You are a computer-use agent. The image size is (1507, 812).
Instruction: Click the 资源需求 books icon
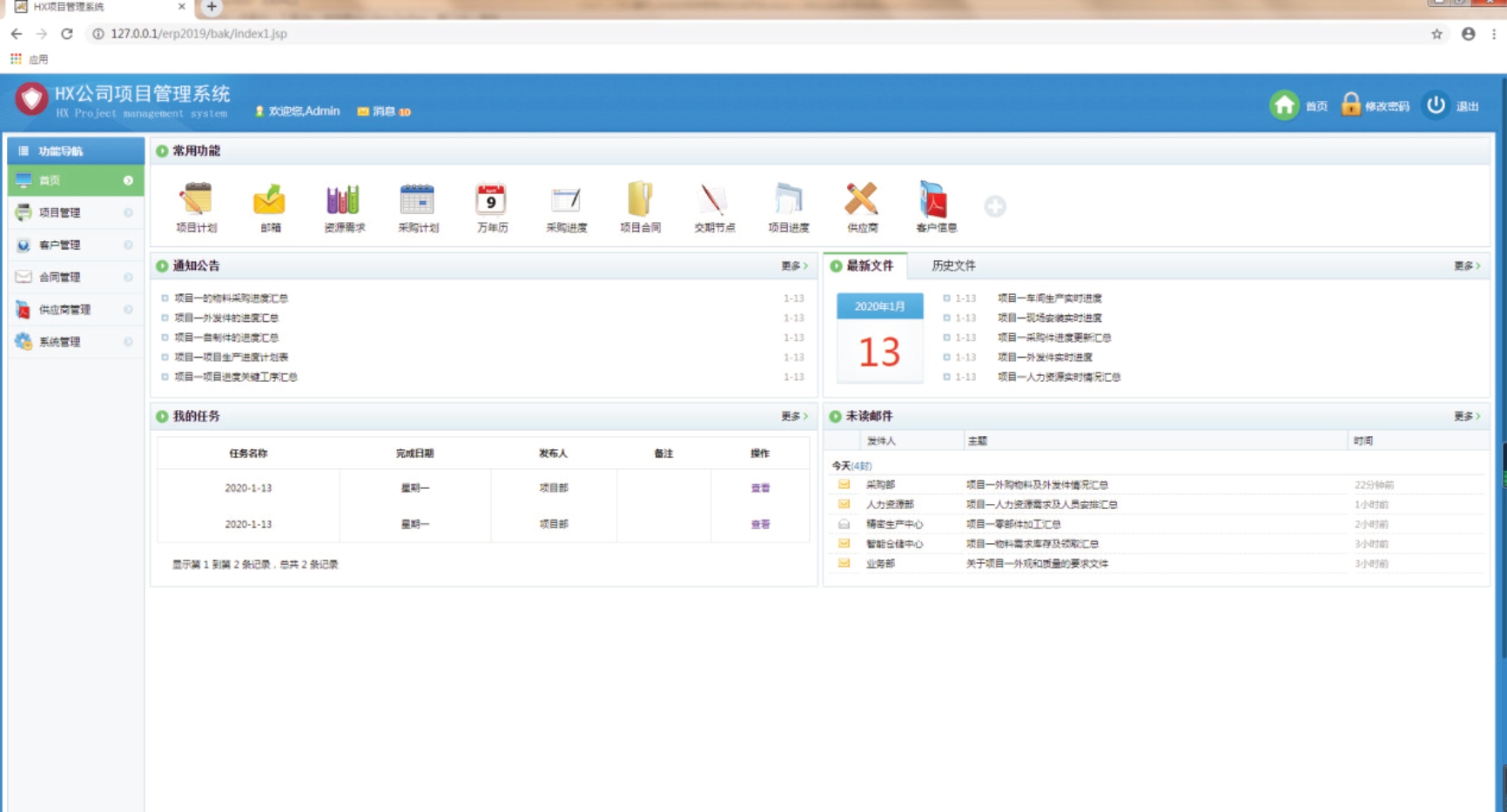pyautogui.click(x=343, y=200)
